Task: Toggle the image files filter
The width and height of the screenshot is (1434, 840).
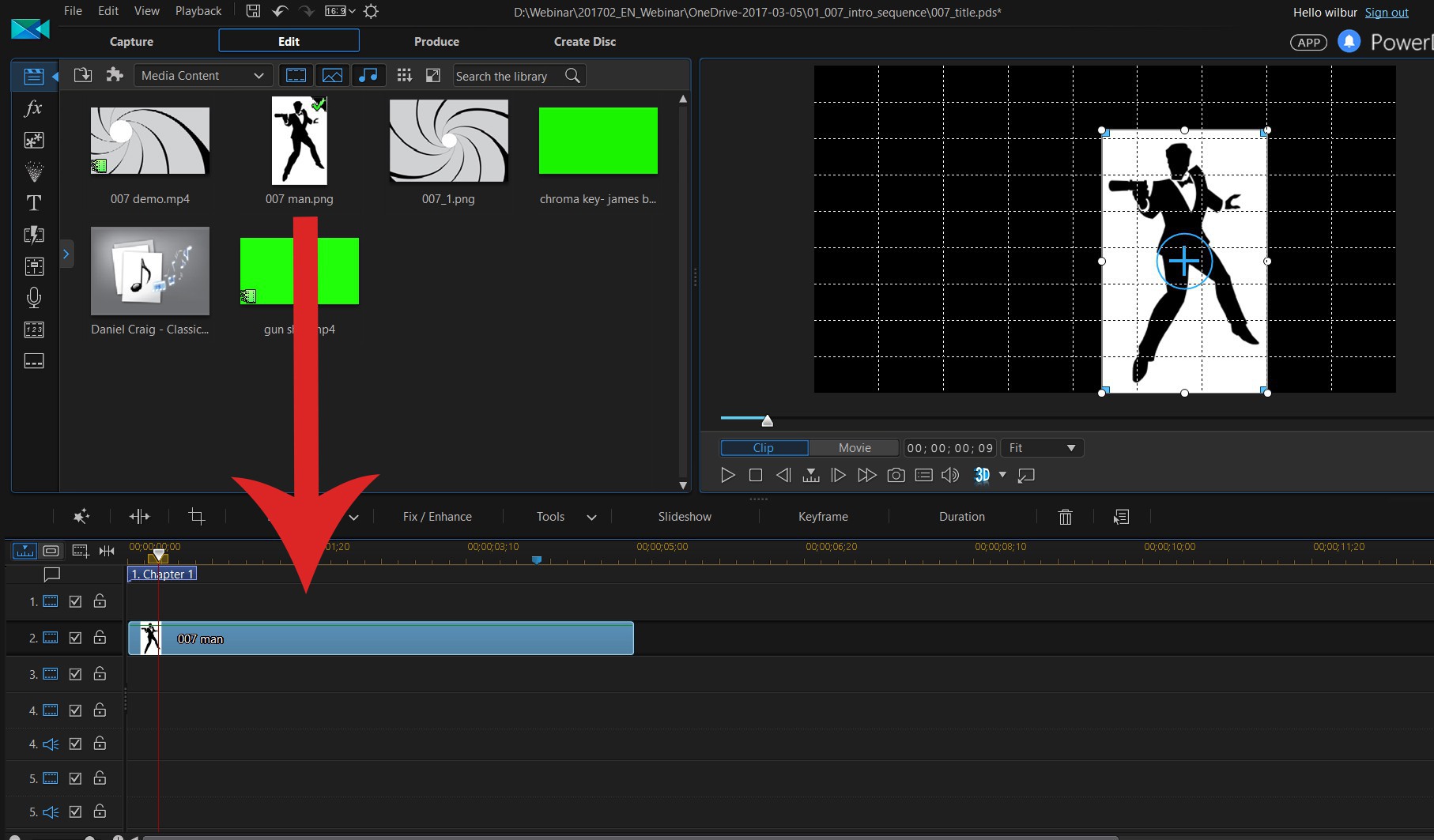Action: tap(332, 75)
